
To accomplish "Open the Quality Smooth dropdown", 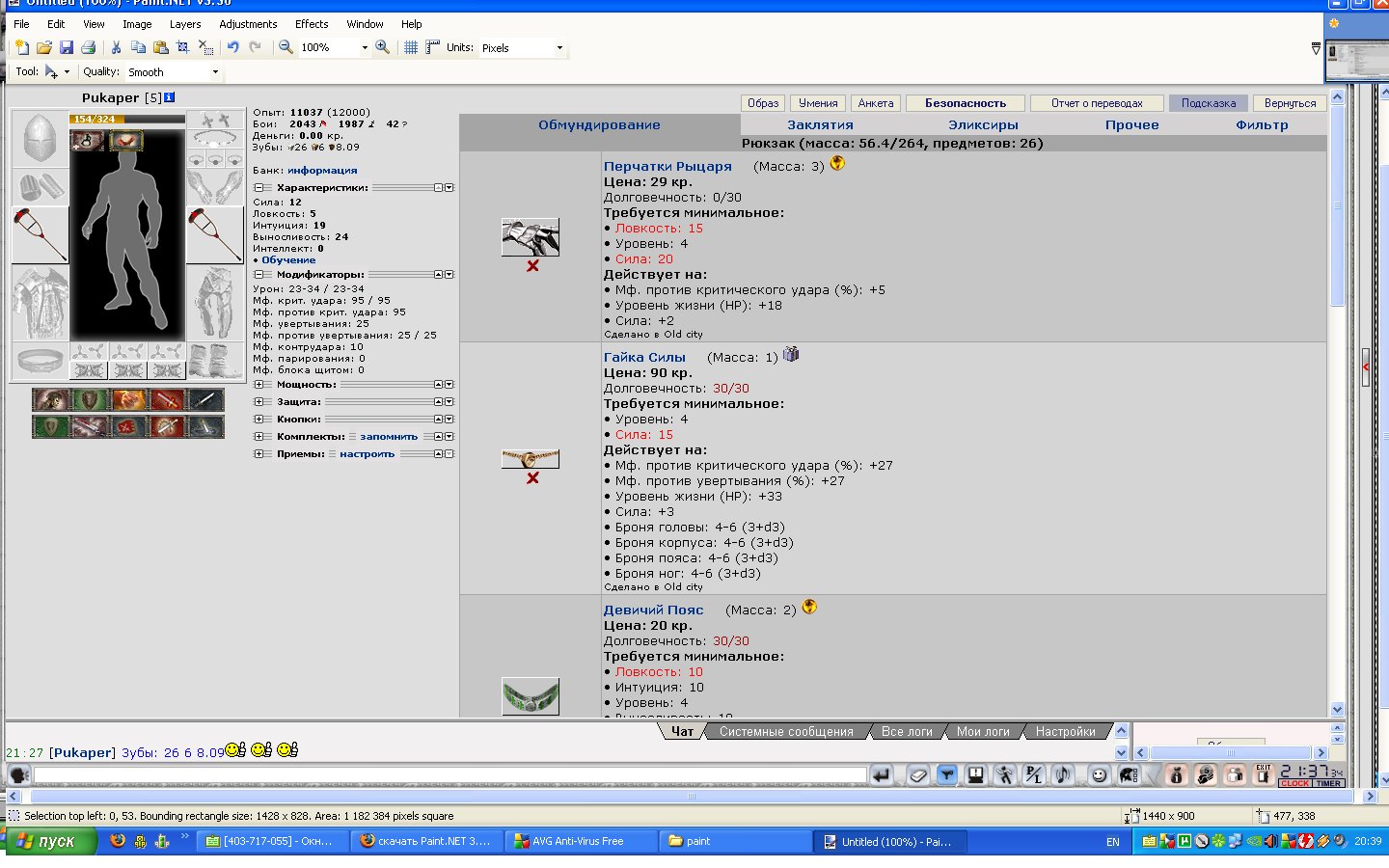I will point(215,72).
